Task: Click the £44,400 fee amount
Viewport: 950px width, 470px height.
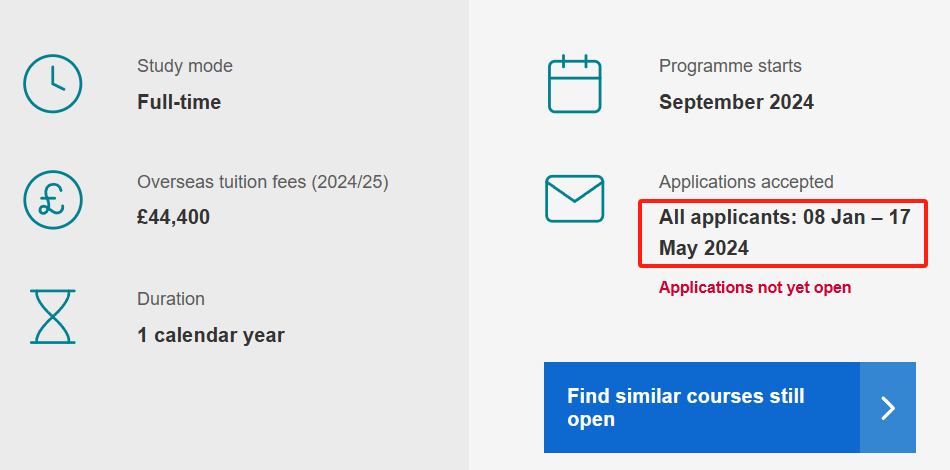Action: (174, 217)
